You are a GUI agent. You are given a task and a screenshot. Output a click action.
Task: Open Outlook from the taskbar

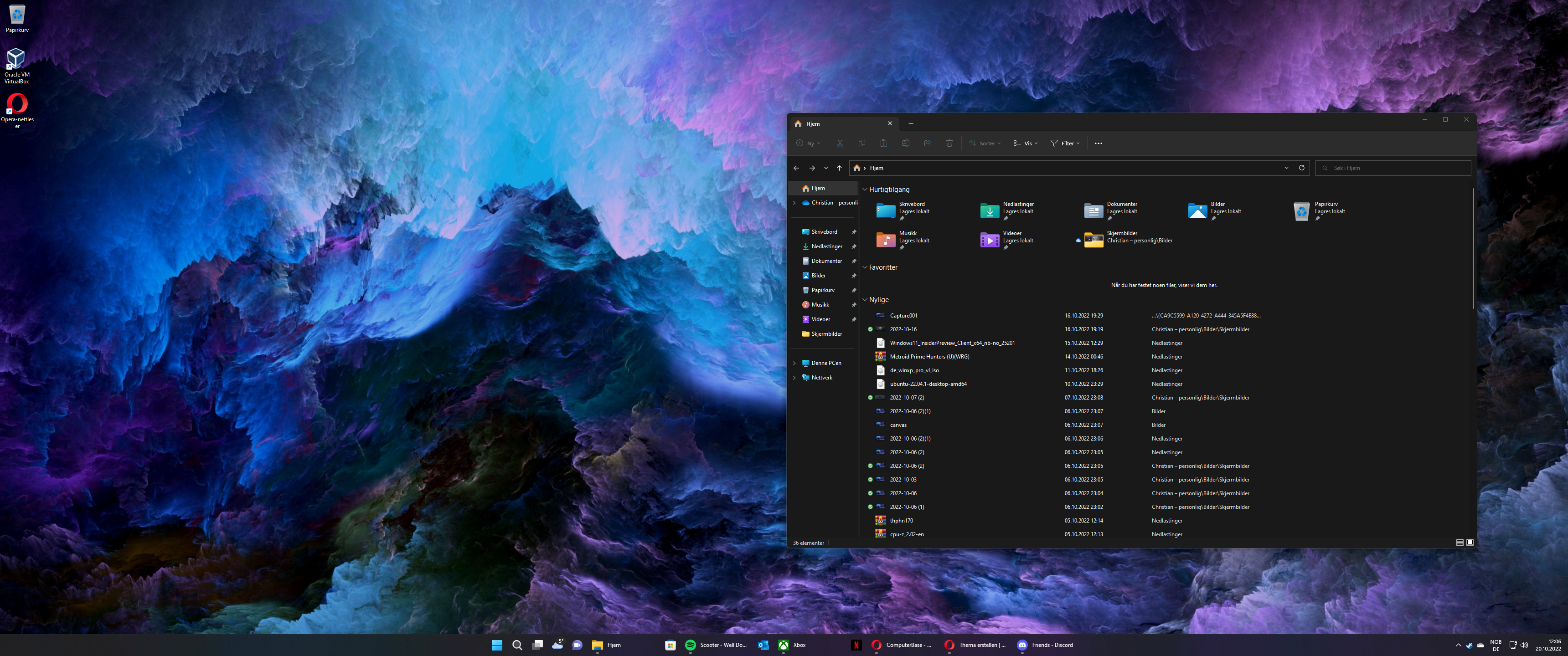pyautogui.click(x=763, y=645)
